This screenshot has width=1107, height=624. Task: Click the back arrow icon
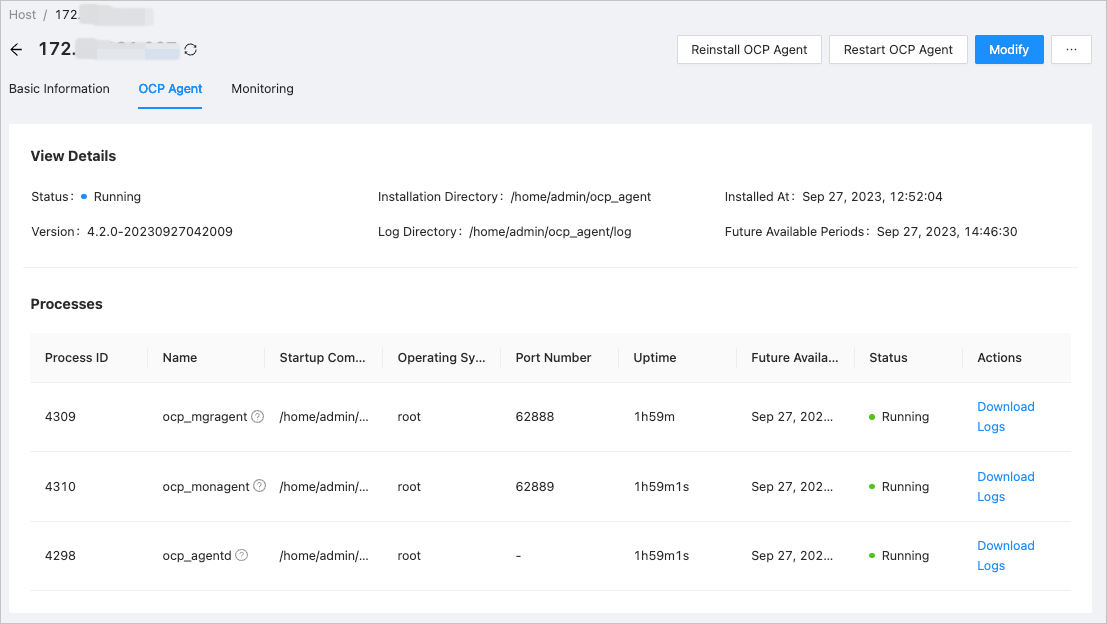[16, 50]
